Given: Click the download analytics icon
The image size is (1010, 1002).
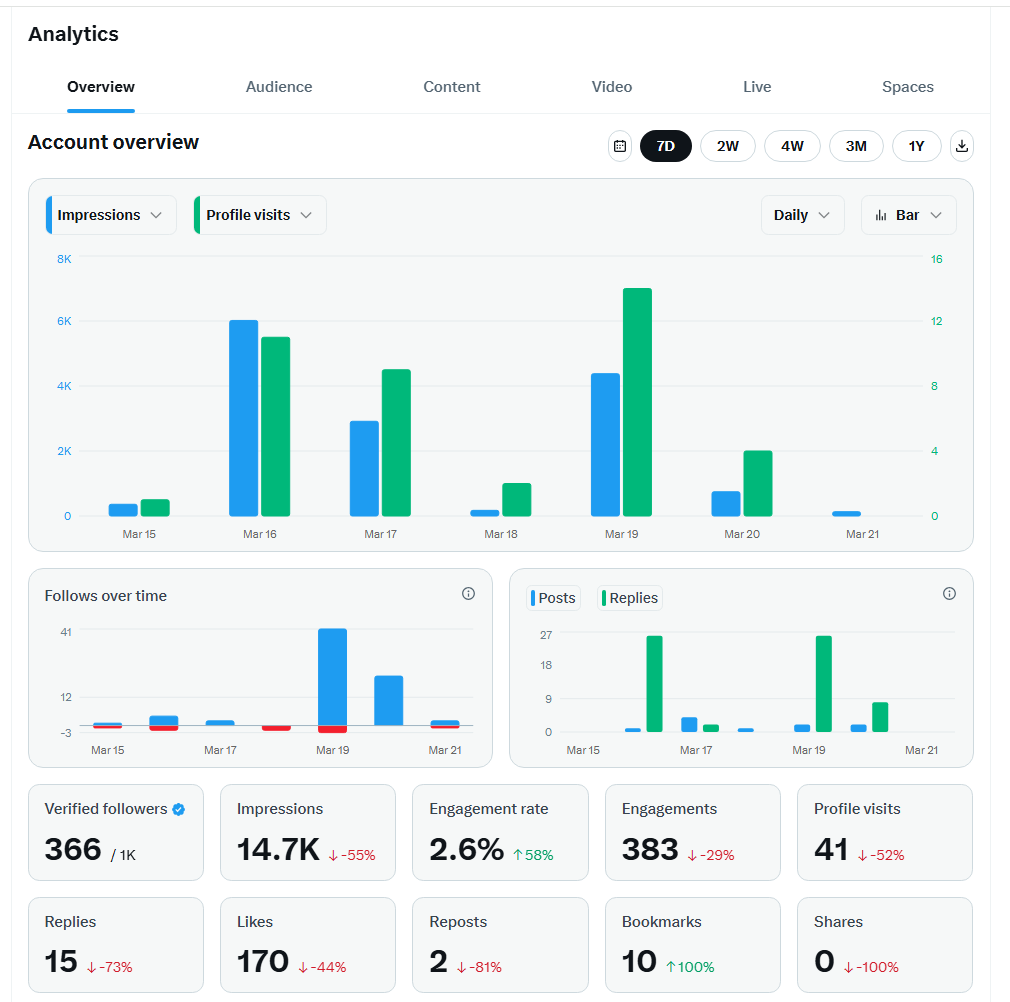Looking at the screenshot, I should point(961,146).
